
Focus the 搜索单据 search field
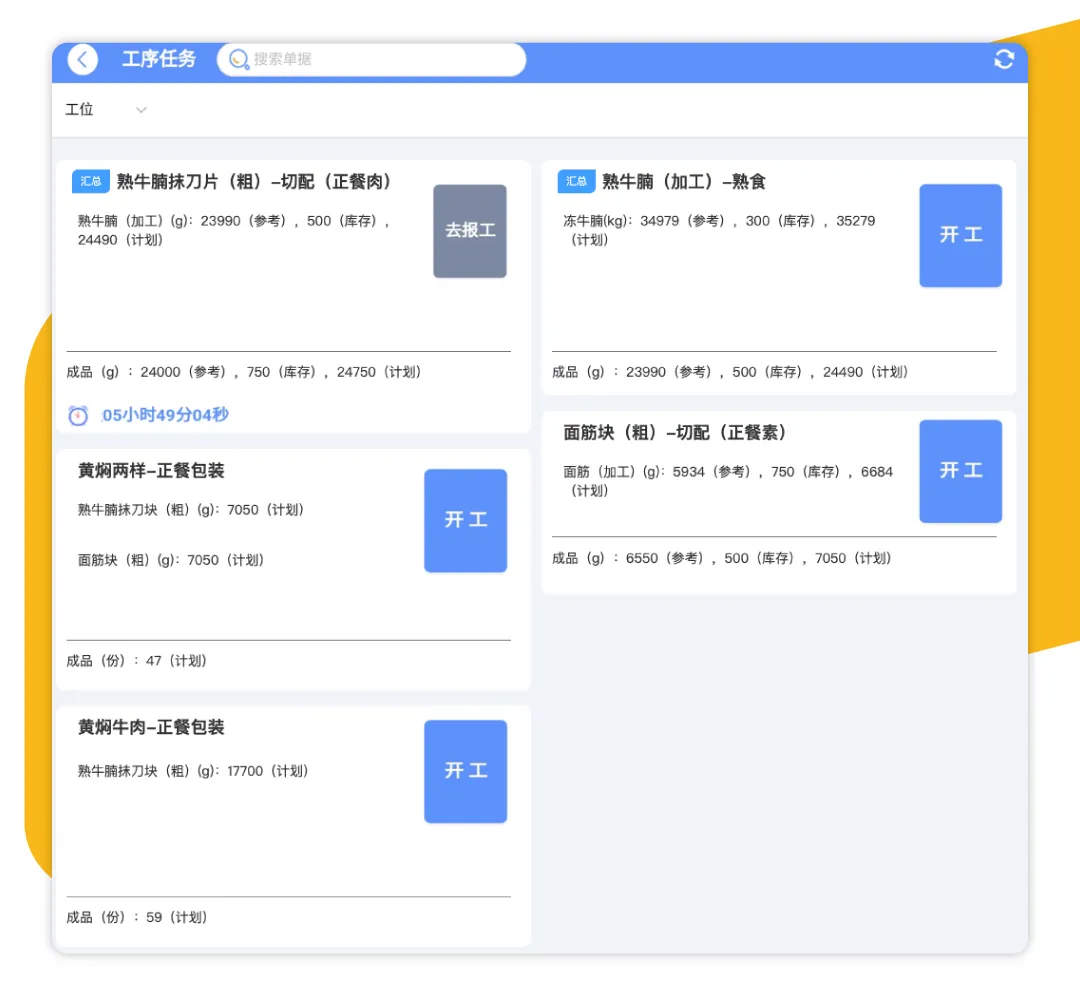click(x=372, y=59)
